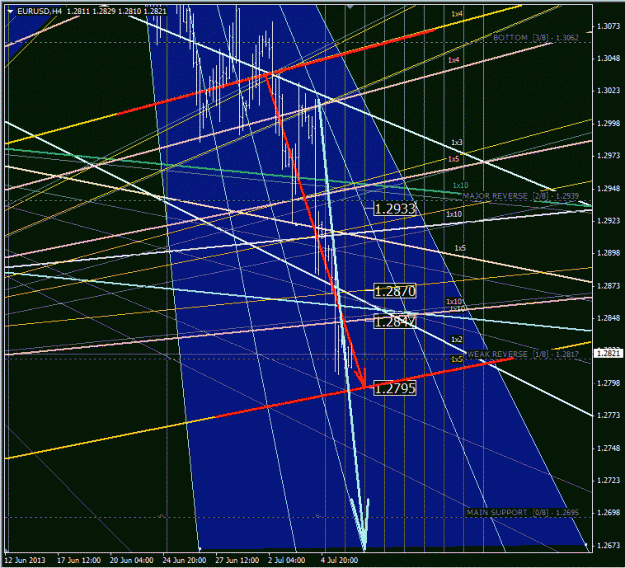This screenshot has width=625, height=568.
Task: Select the 1.2933 price label
Action: (395, 209)
